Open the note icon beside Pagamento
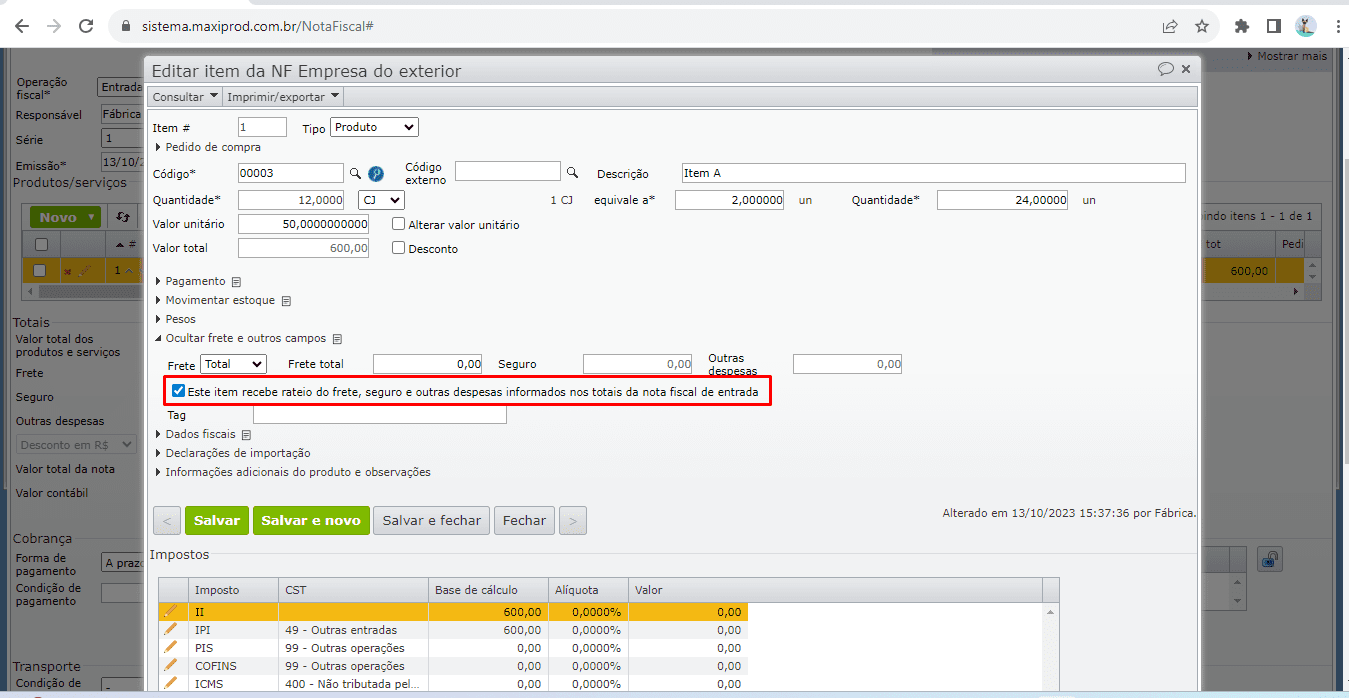Image resolution: width=1349 pixels, height=698 pixels. (x=236, y=282)
